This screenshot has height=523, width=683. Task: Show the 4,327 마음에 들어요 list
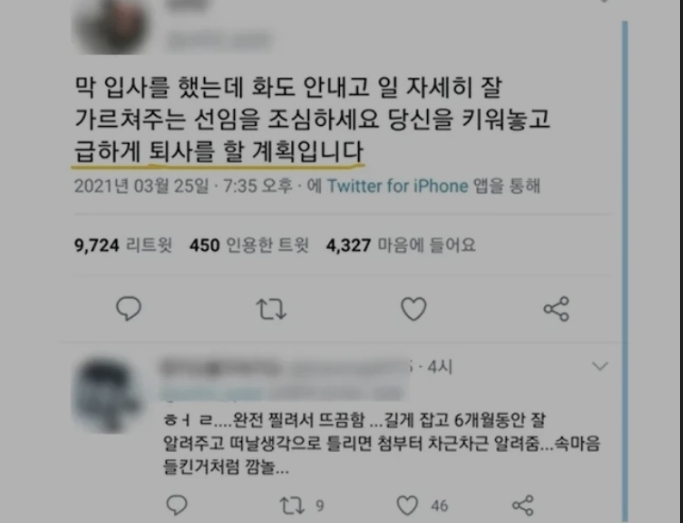pos(401,245)
